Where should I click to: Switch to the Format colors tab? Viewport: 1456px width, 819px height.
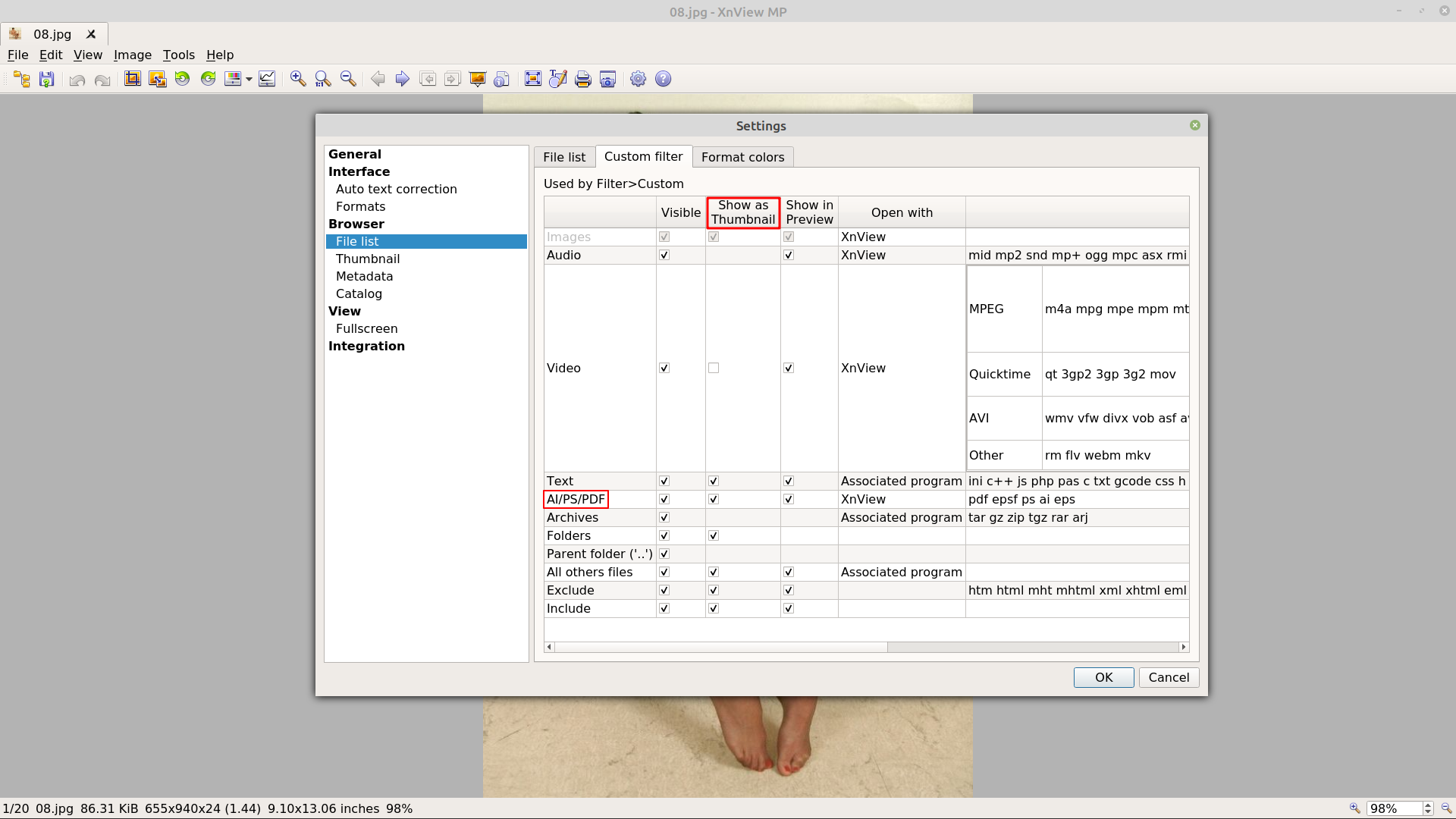pos(742,157)
